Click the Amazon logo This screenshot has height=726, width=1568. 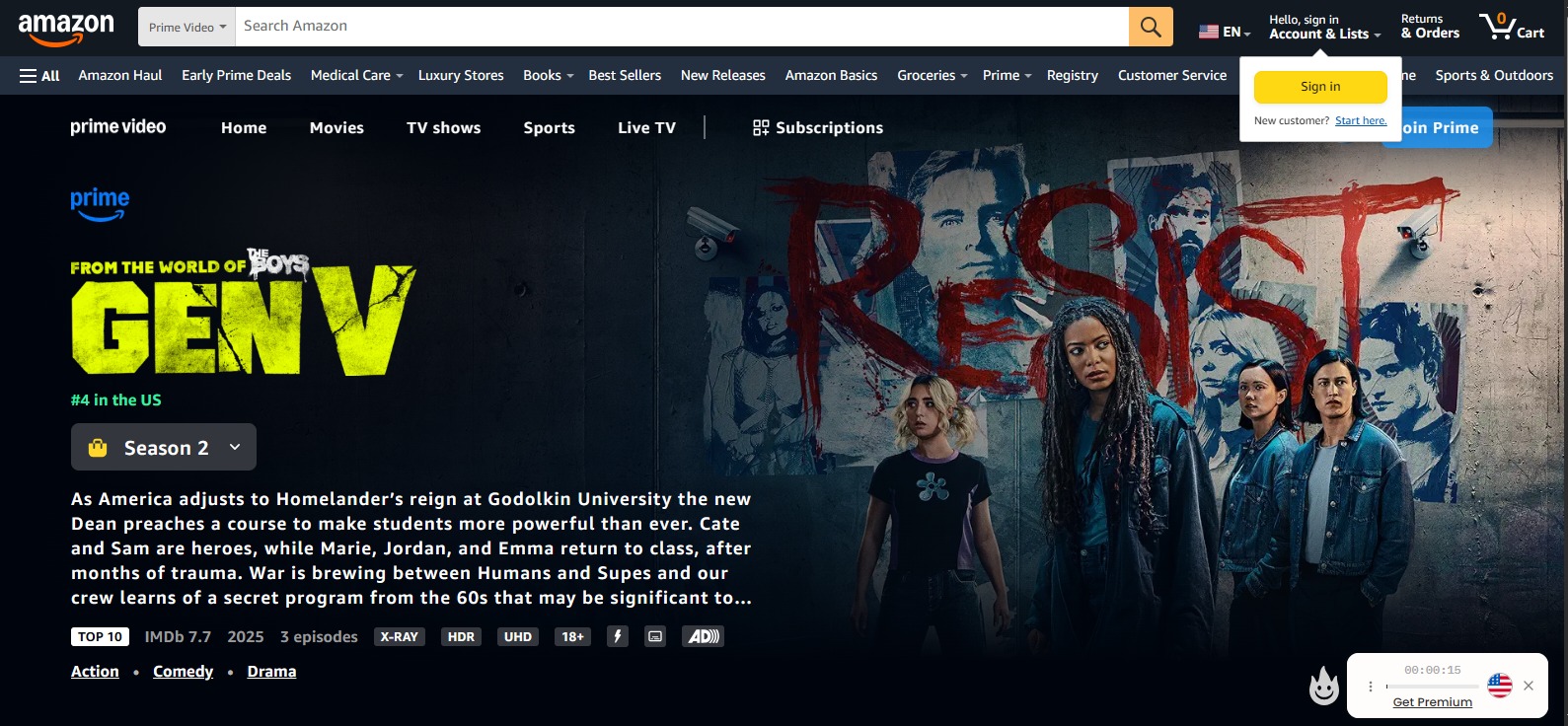(x=66, y=28)
